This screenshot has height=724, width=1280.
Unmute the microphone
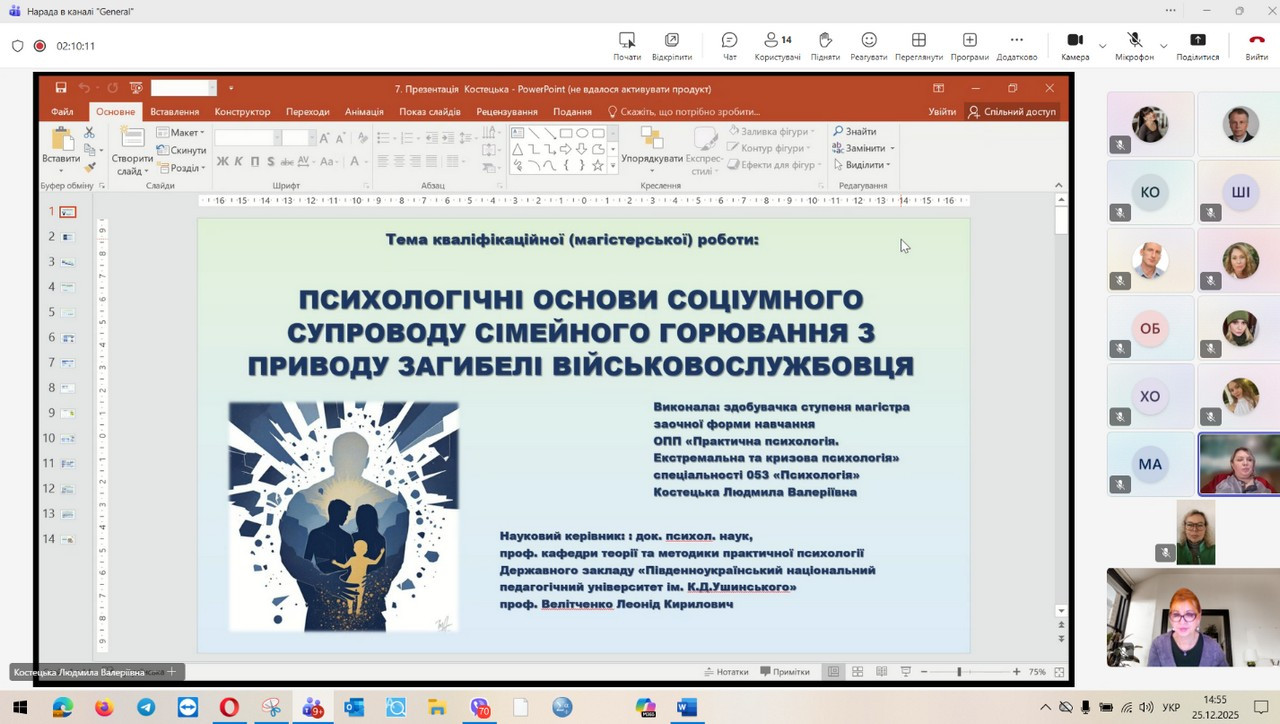click(1135, 45)
